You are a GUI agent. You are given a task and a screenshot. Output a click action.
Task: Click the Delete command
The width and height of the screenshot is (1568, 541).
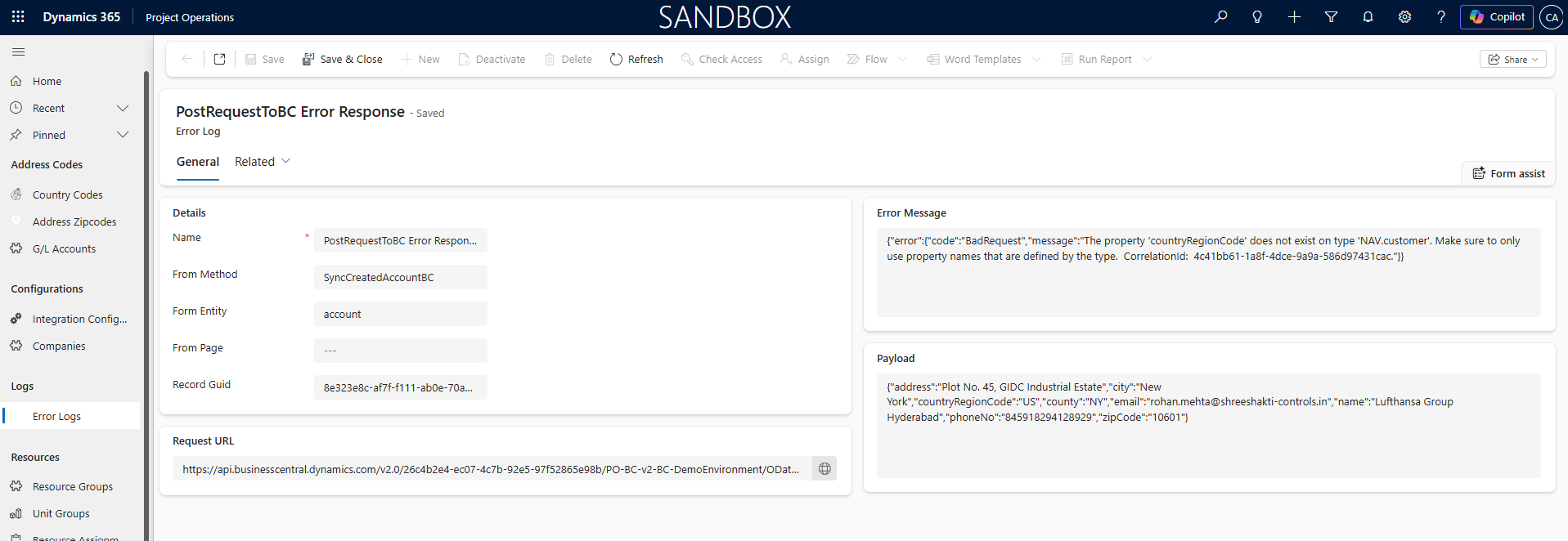tap(568, 59)
